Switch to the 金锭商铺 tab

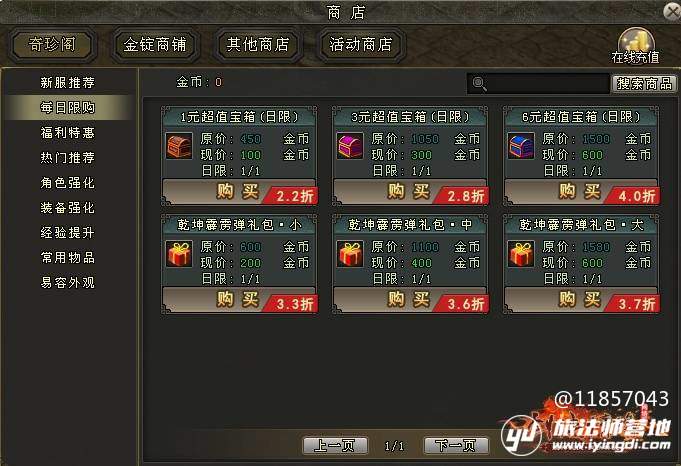(155, 45)
